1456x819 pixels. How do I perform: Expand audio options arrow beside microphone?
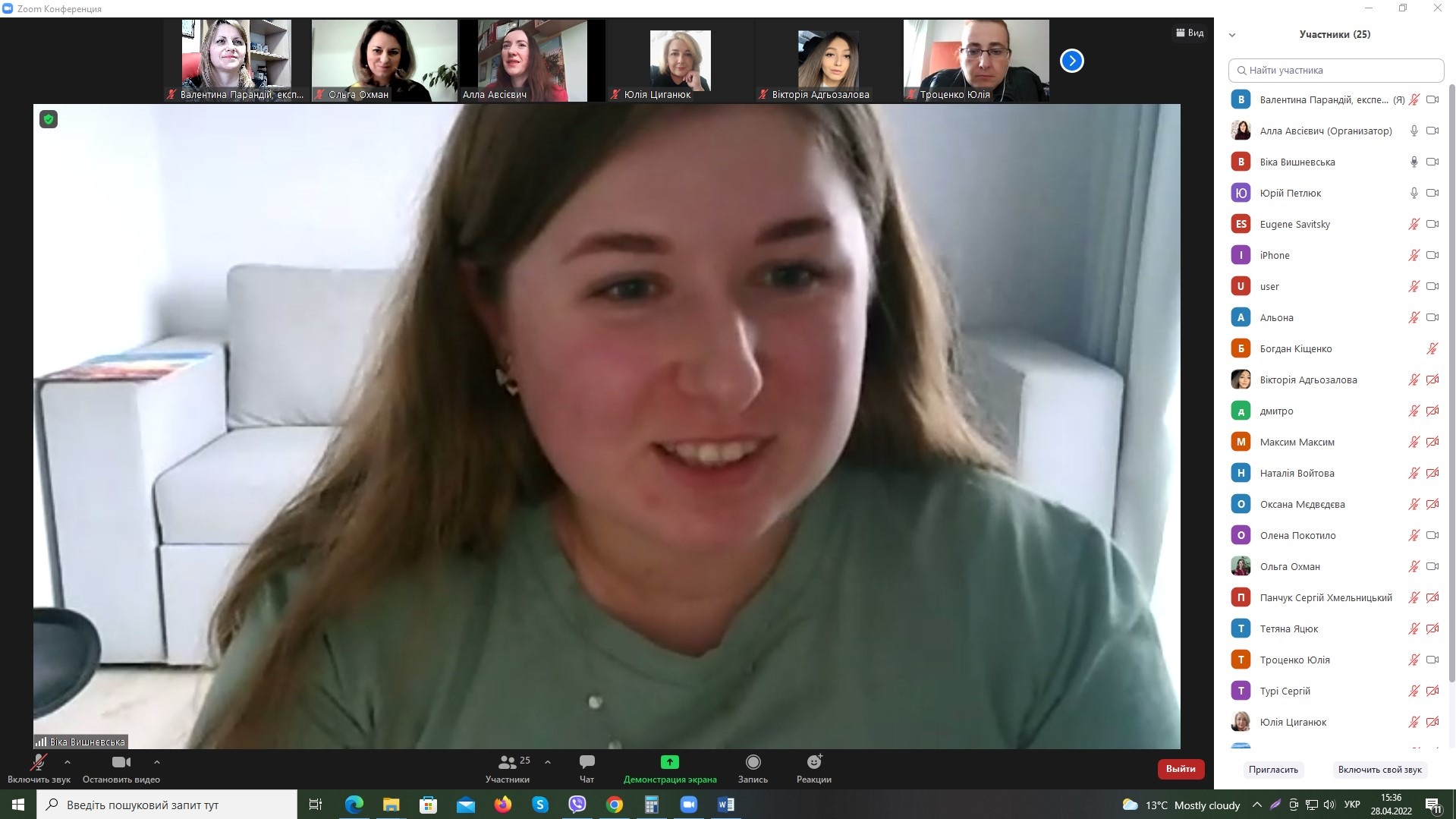click(68, 762)
